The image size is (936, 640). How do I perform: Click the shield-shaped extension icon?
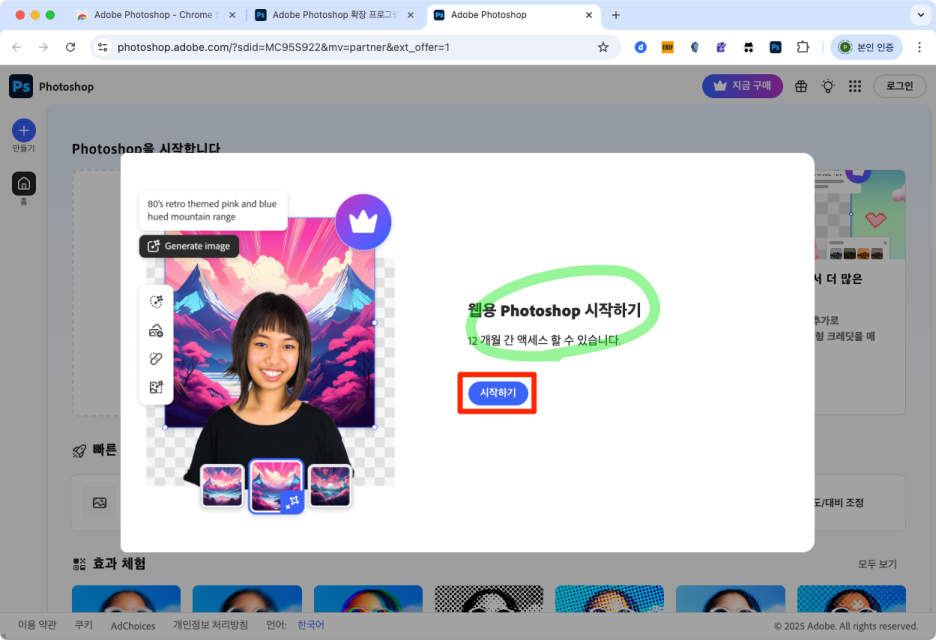point(694,47)
